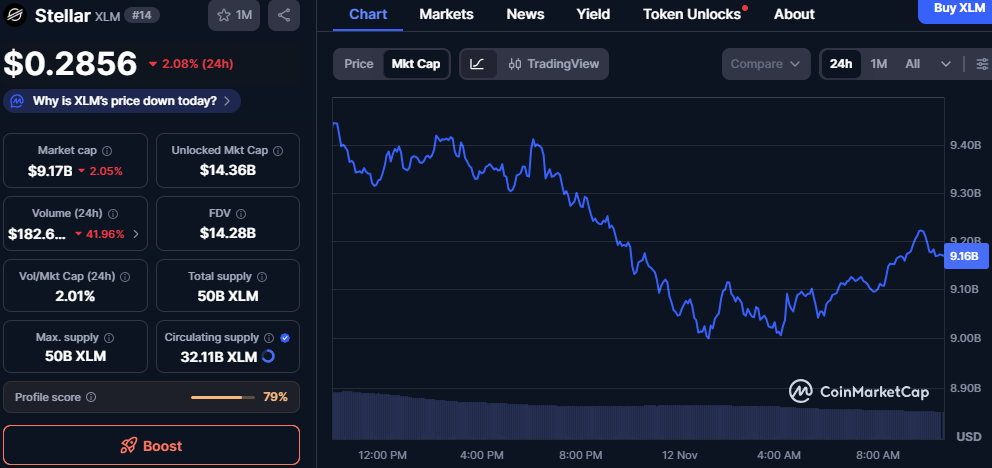This screenshot has height=468, width=992.
Task: Select the line chart icon
Action: pyautogui.click(x=478, y=64)
